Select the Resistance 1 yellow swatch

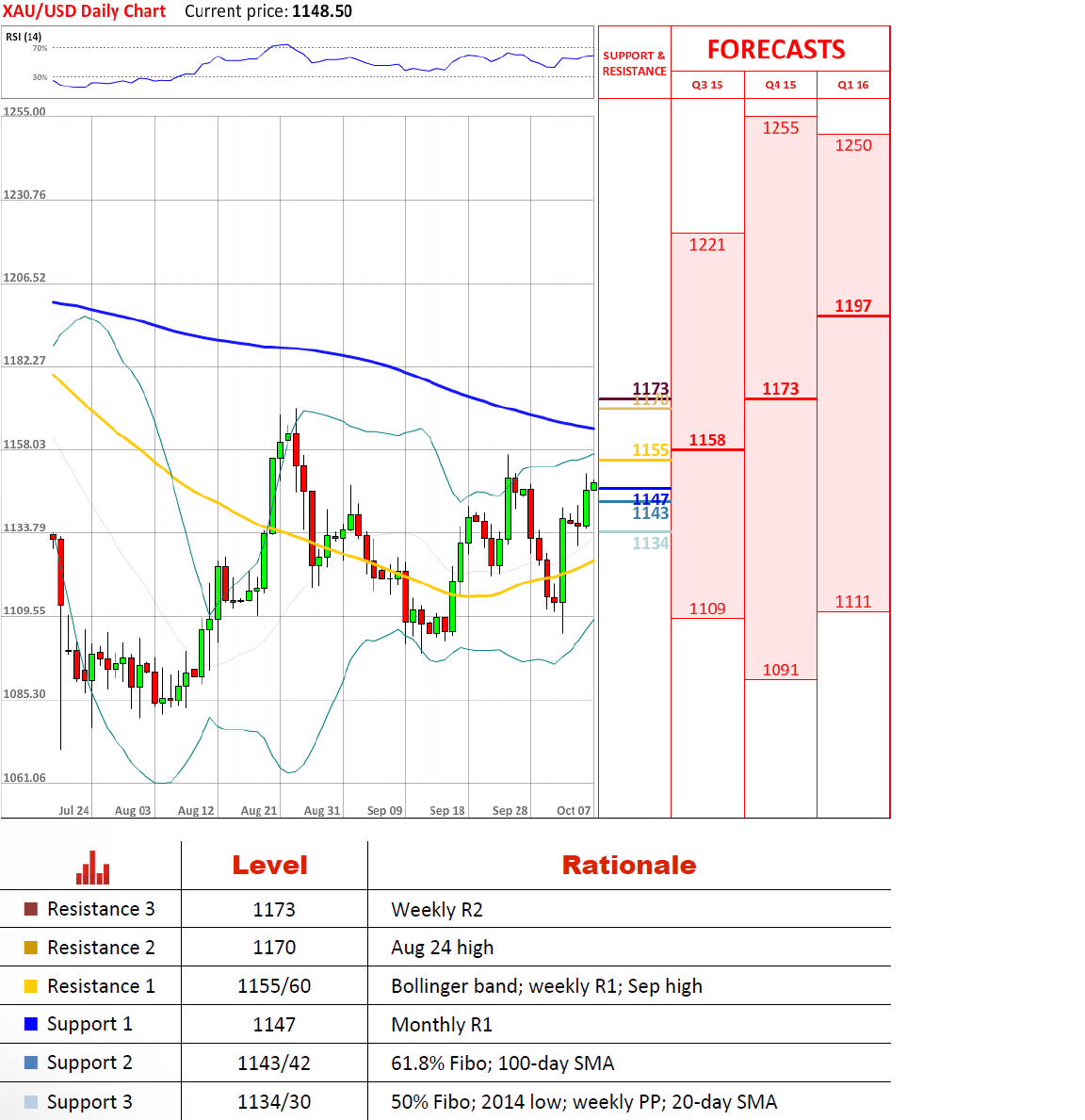(x=31, y=986)
